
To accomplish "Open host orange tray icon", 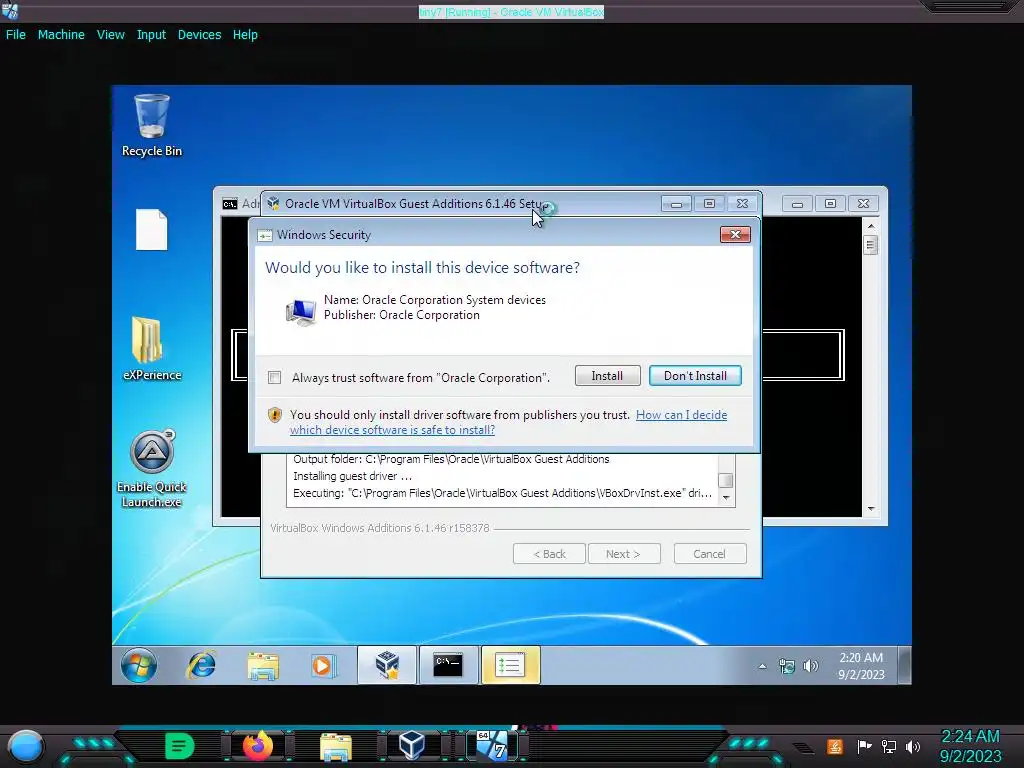I will pos(835,746).
